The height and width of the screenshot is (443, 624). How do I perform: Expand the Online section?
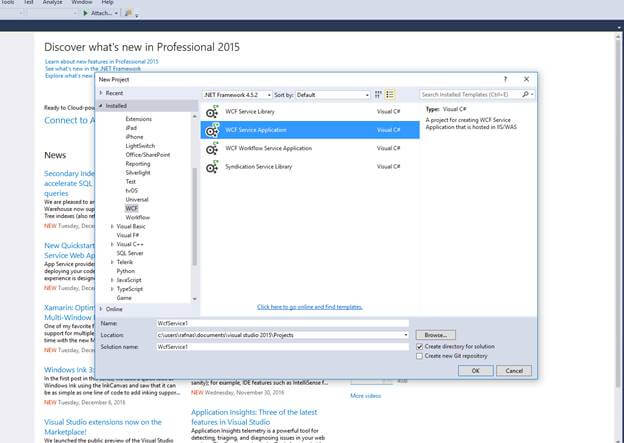click(x=101, y=309)
